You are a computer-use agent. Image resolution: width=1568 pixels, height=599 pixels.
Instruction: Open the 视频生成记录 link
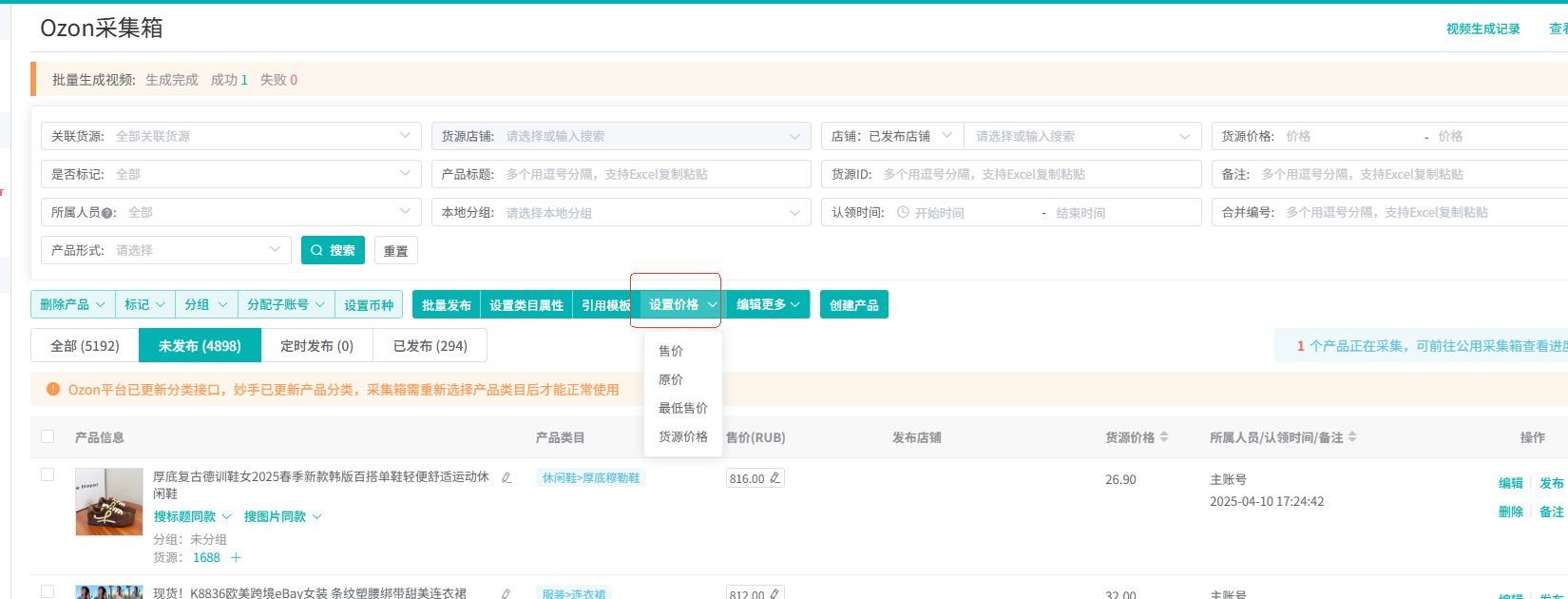click(x=1483, y=29)
